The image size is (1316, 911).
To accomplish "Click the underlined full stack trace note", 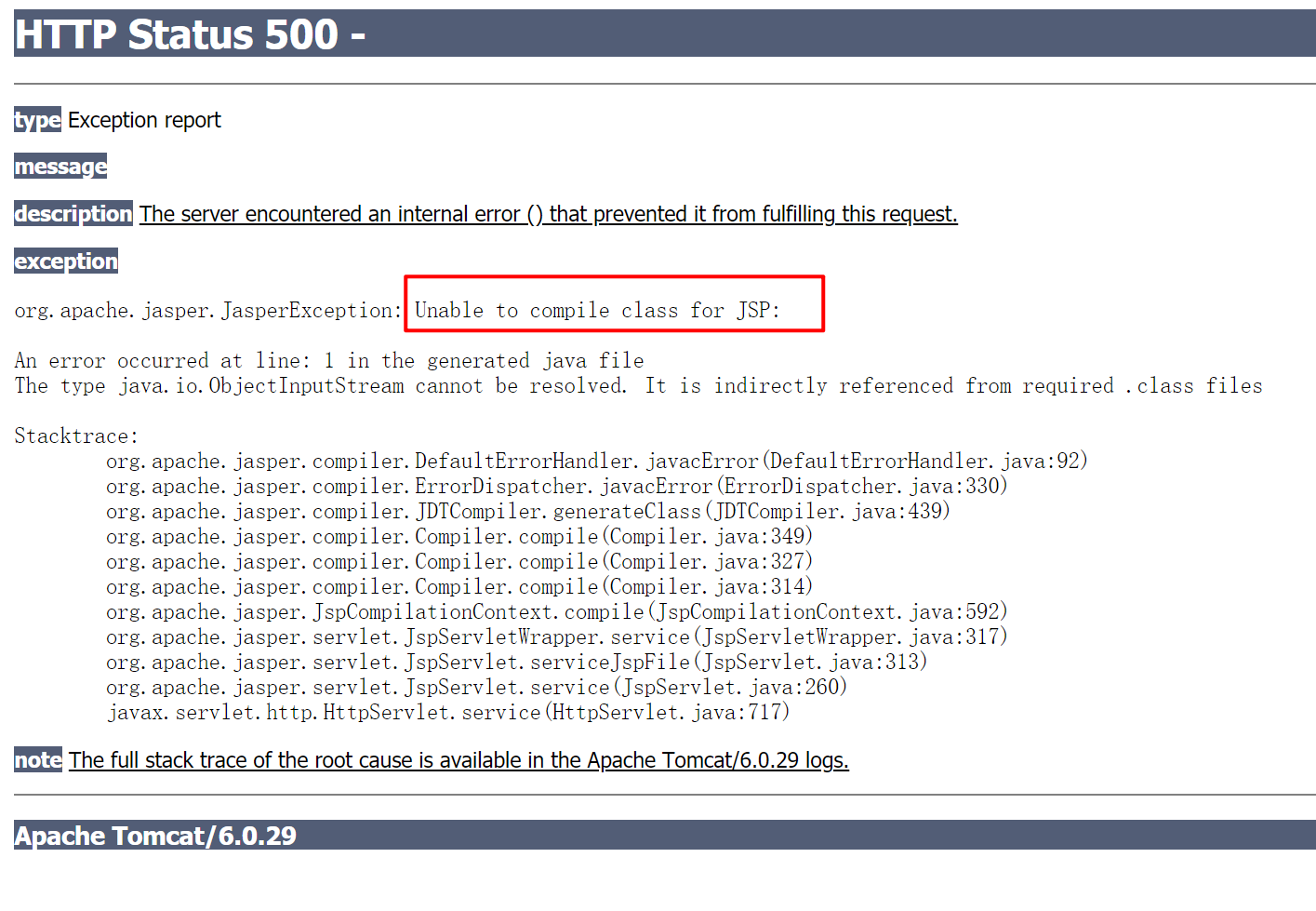I will [459, 760].
